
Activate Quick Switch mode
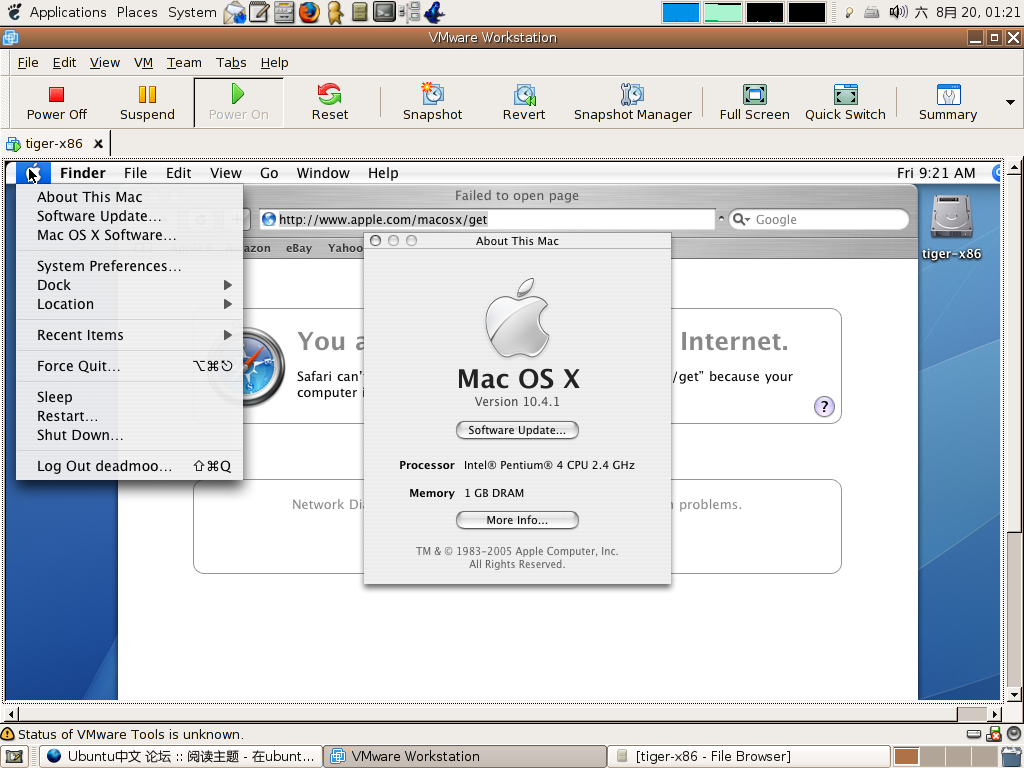coord(845,102)
